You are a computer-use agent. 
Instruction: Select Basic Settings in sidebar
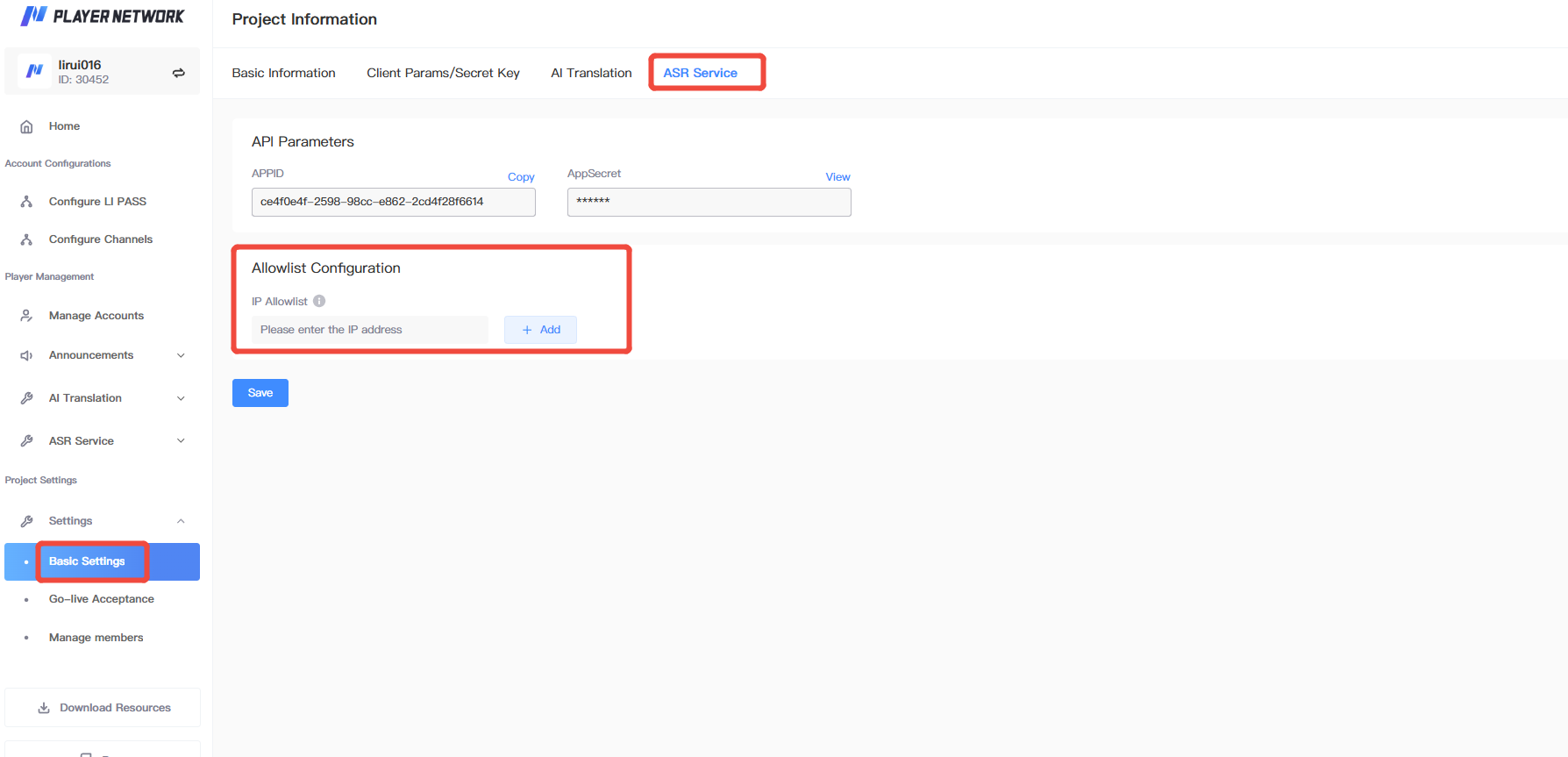(102, 561)
